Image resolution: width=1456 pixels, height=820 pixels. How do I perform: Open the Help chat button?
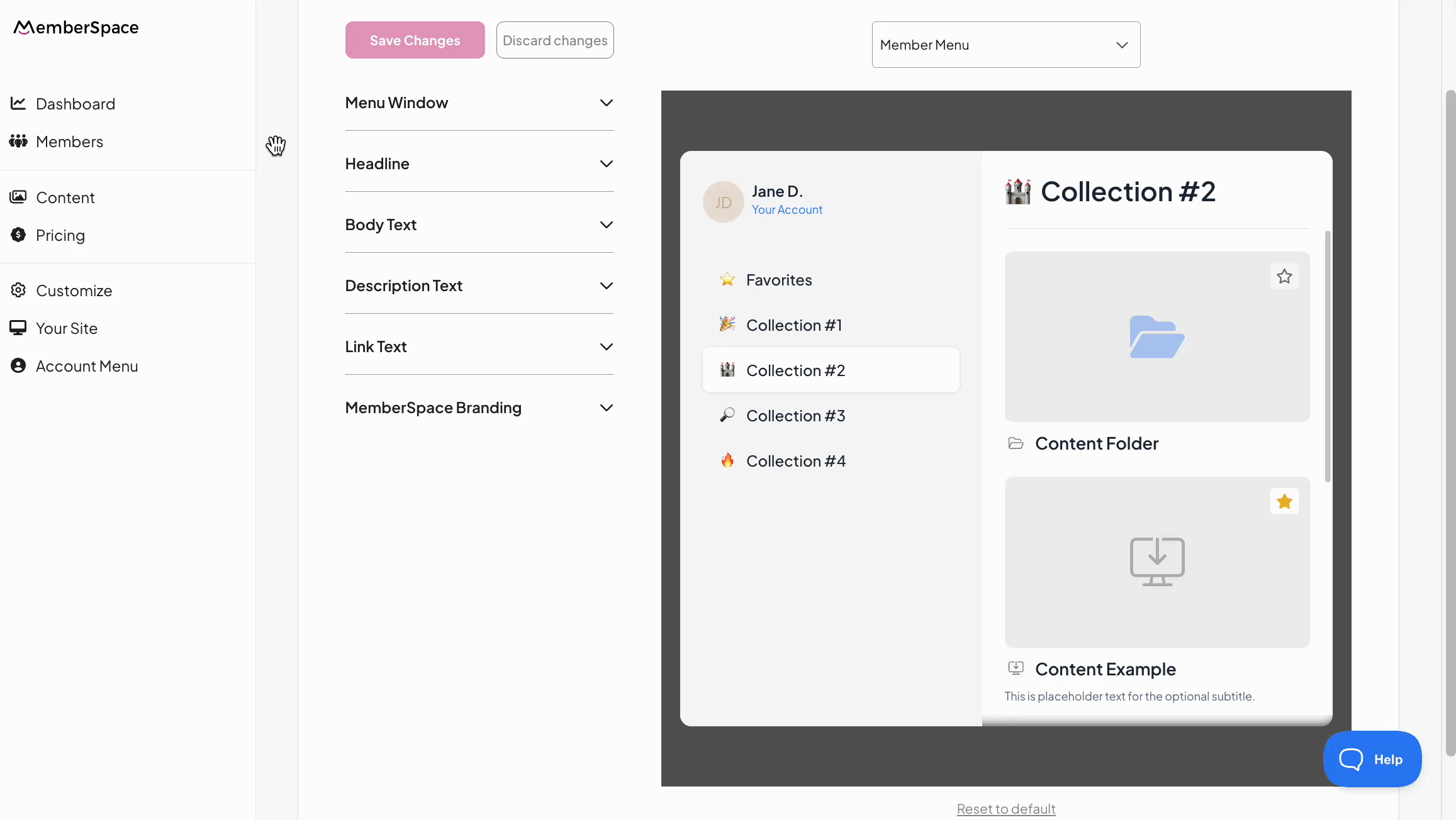pyautogui.click(x=1372, y=759)
